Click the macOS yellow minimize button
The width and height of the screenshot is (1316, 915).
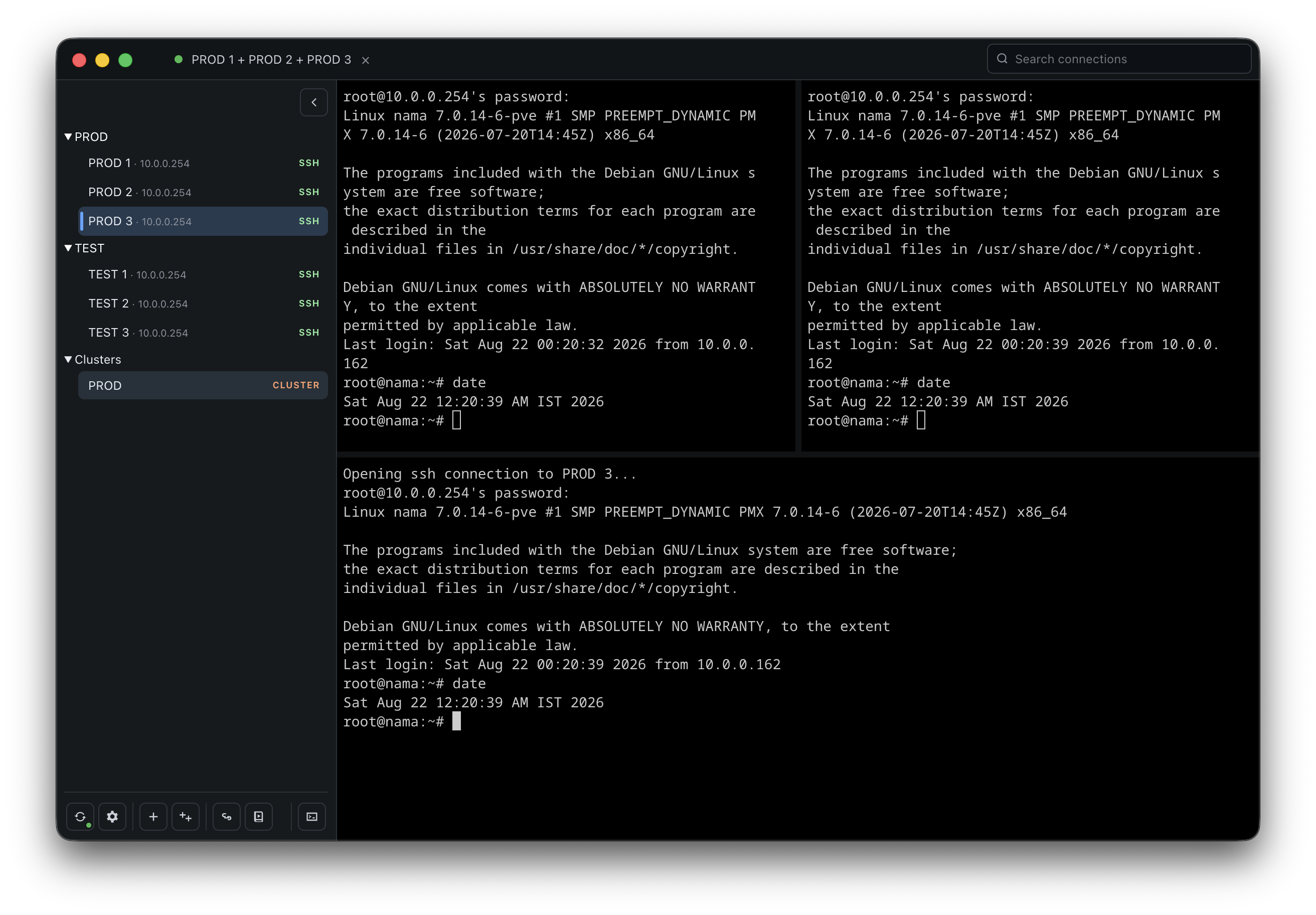pos(102,60)
